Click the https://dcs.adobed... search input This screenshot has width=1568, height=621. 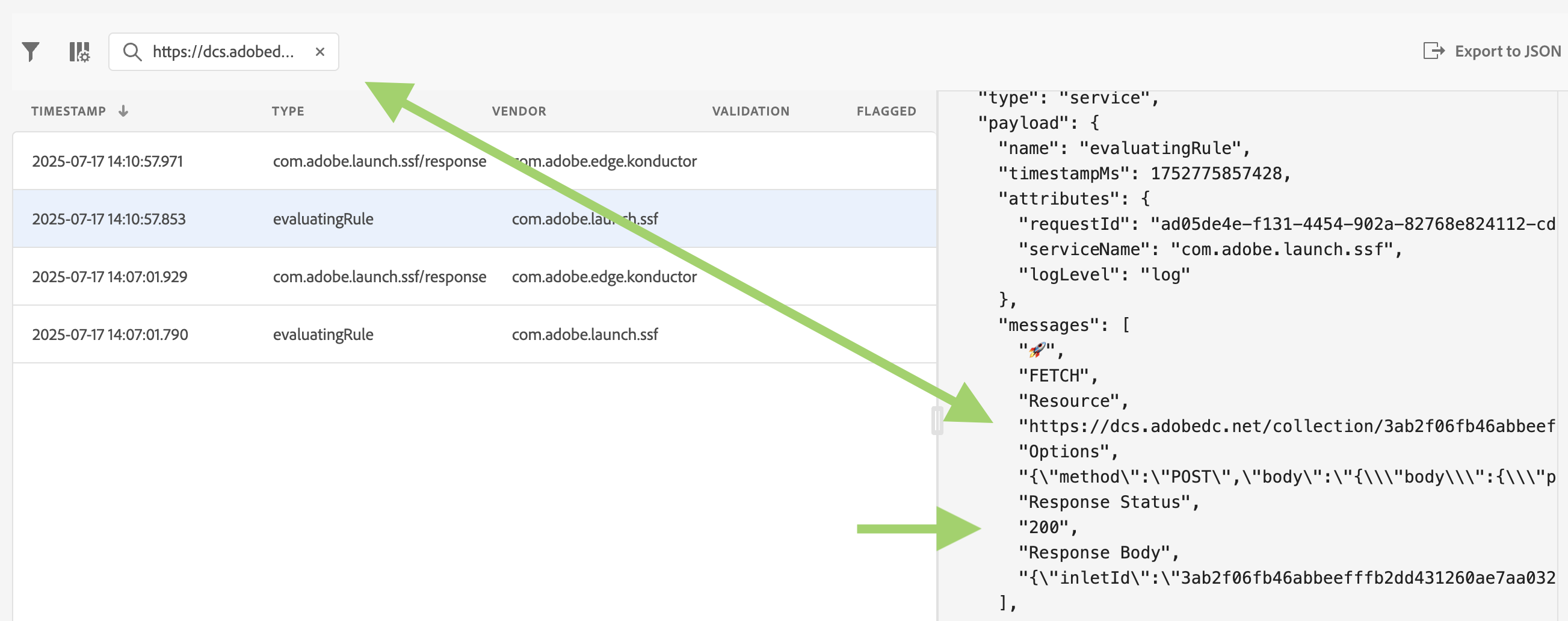(223, 52)
